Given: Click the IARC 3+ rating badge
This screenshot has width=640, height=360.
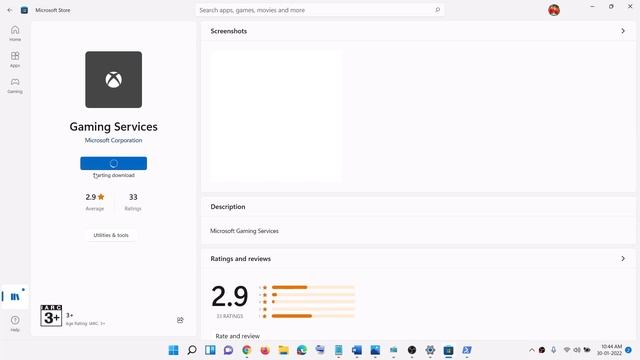Looking at the screenshot, I should click(51, 316).
